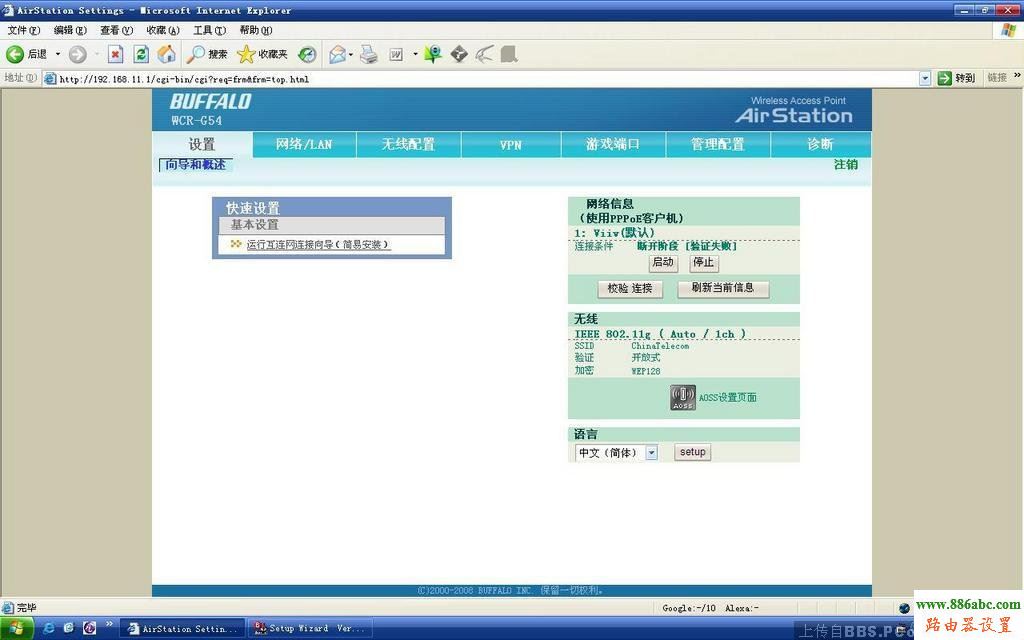Click in the URL address field

[480, 78]
